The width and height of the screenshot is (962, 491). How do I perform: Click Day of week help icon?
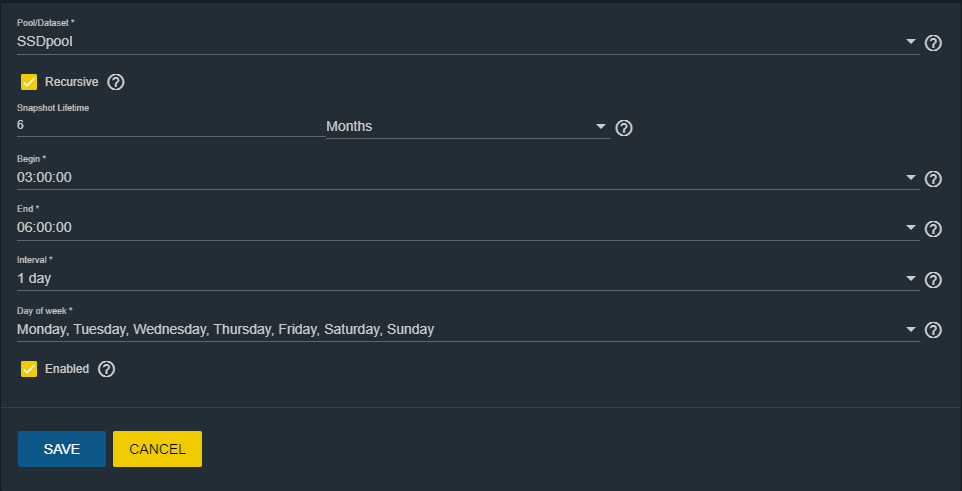click(x=934, y=330)
